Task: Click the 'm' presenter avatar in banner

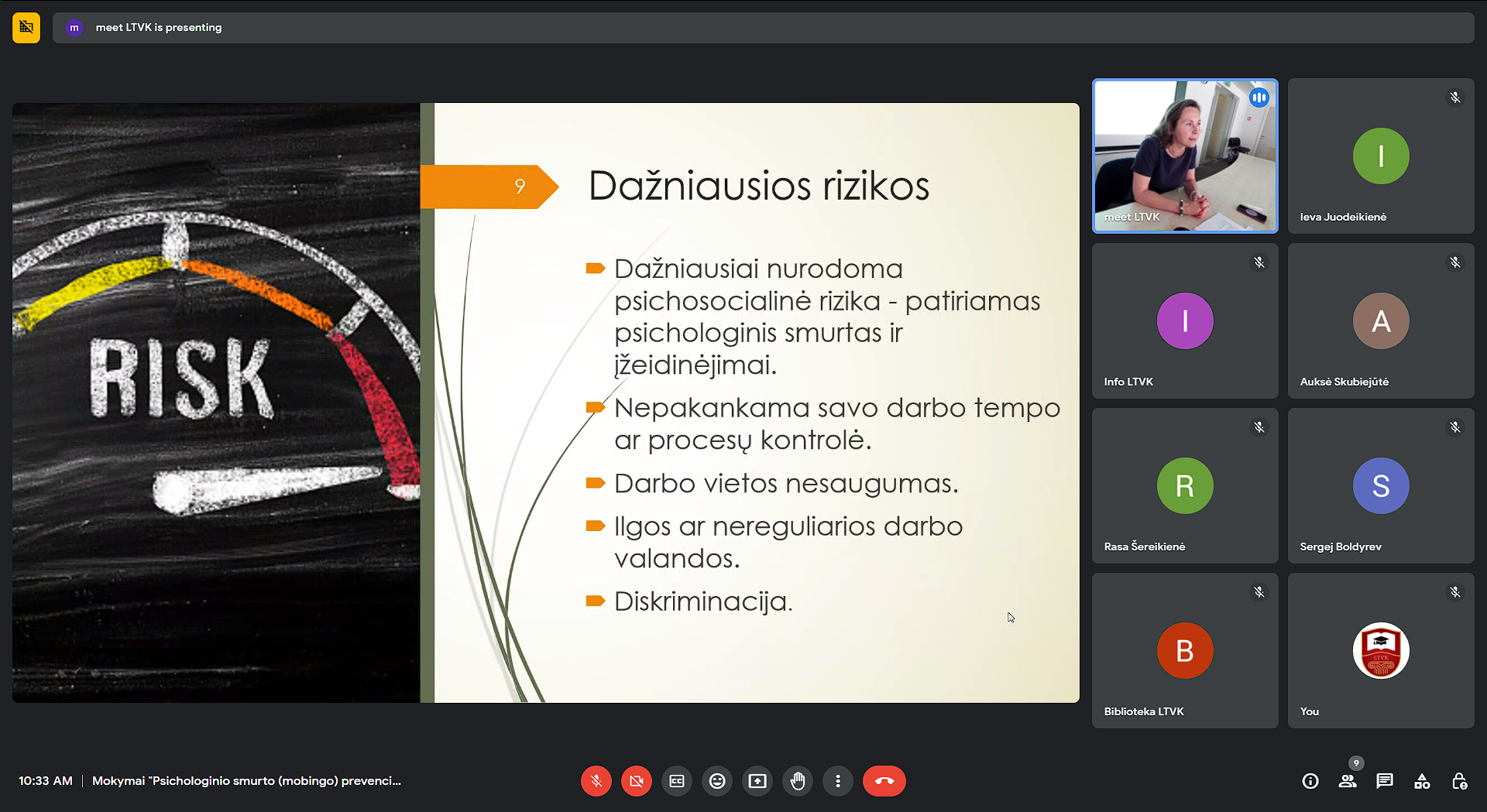Action: (x=74, y=28)
